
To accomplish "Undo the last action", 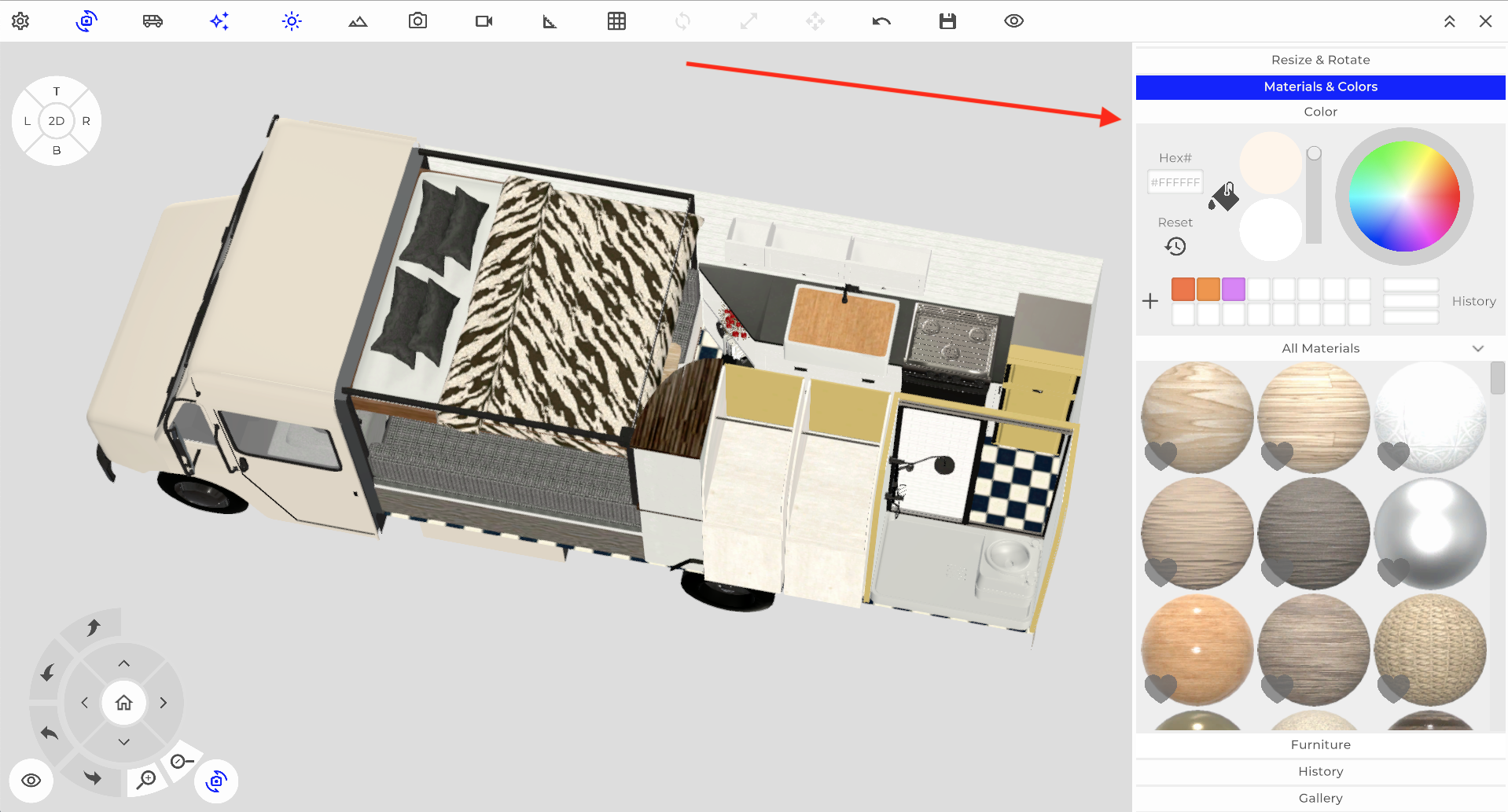I will [x=881, y=21].
